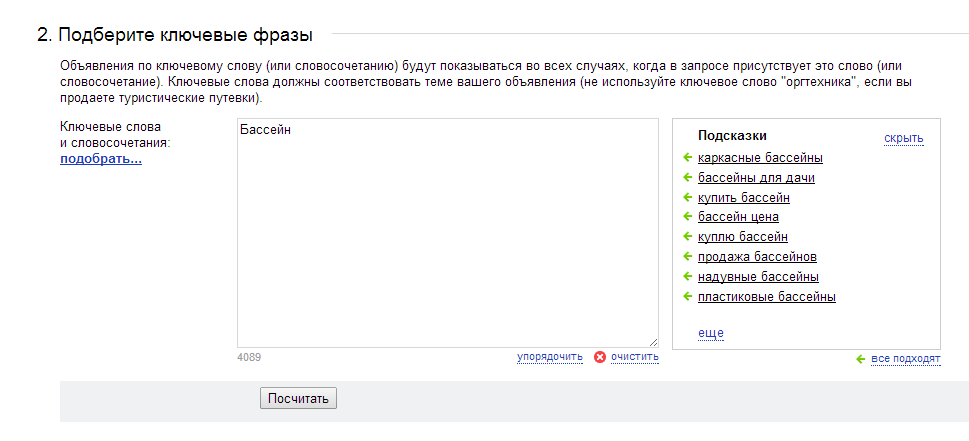The image size is (969, 441).
Task: Click the textarea resize handle corner
Action: [653, 342]
